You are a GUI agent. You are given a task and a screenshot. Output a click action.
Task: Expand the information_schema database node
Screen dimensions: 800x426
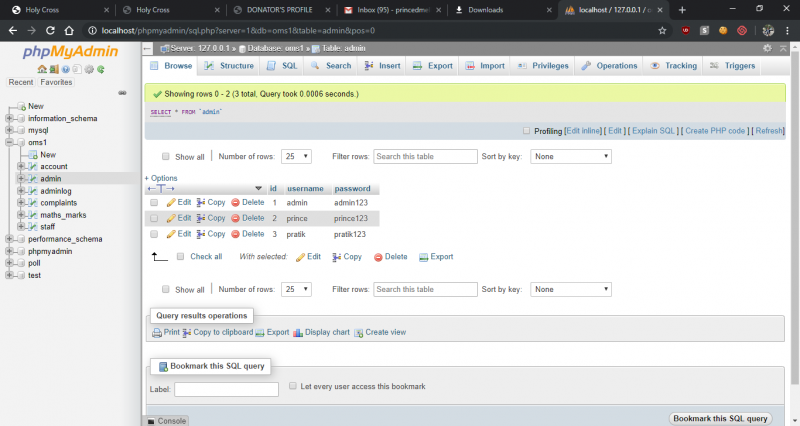pos(9,118)
